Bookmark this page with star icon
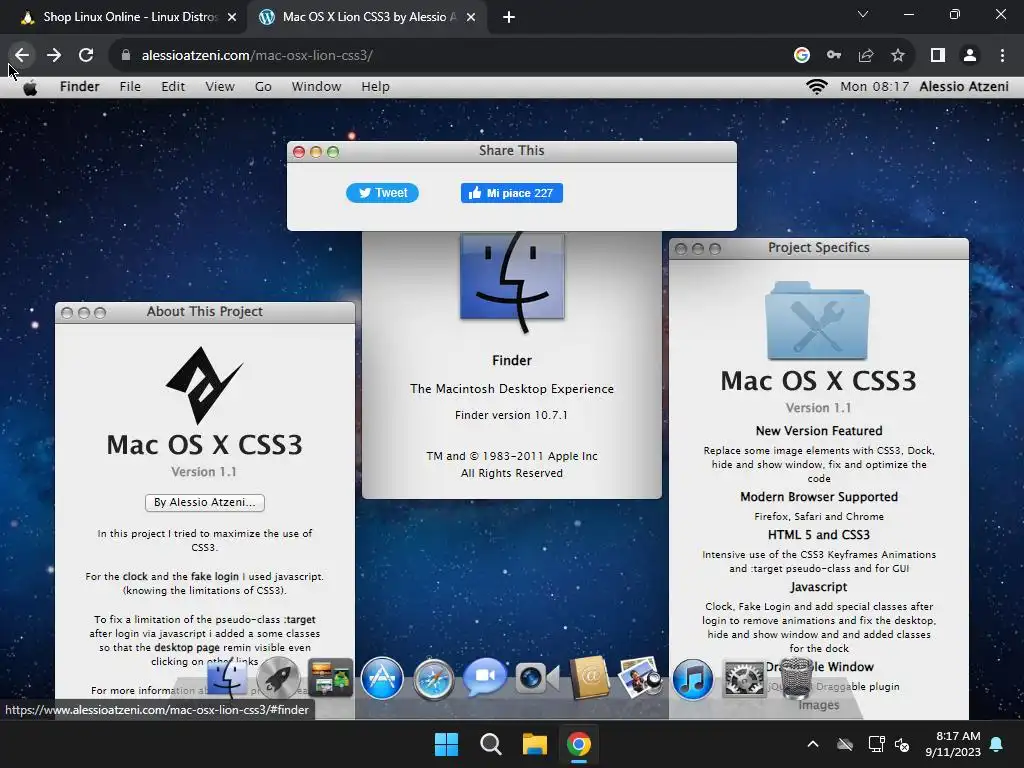 [898, 56]
